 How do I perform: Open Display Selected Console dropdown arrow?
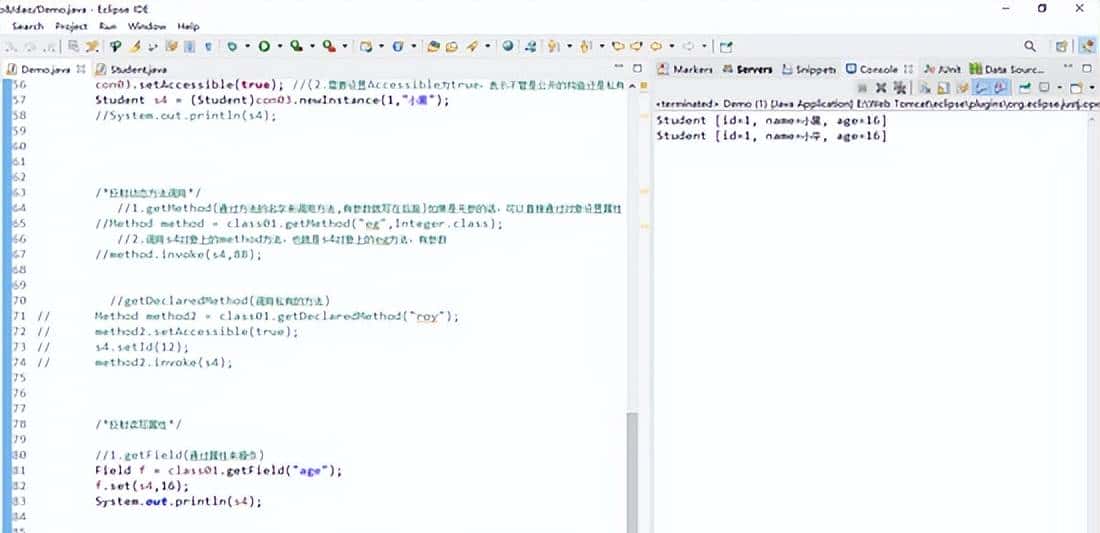[x=1060, y=88]
